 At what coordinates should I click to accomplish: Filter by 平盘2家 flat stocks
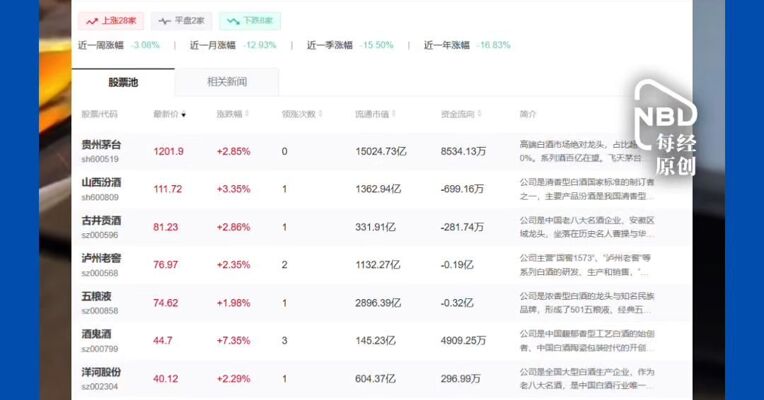click(x=181, y=21)
